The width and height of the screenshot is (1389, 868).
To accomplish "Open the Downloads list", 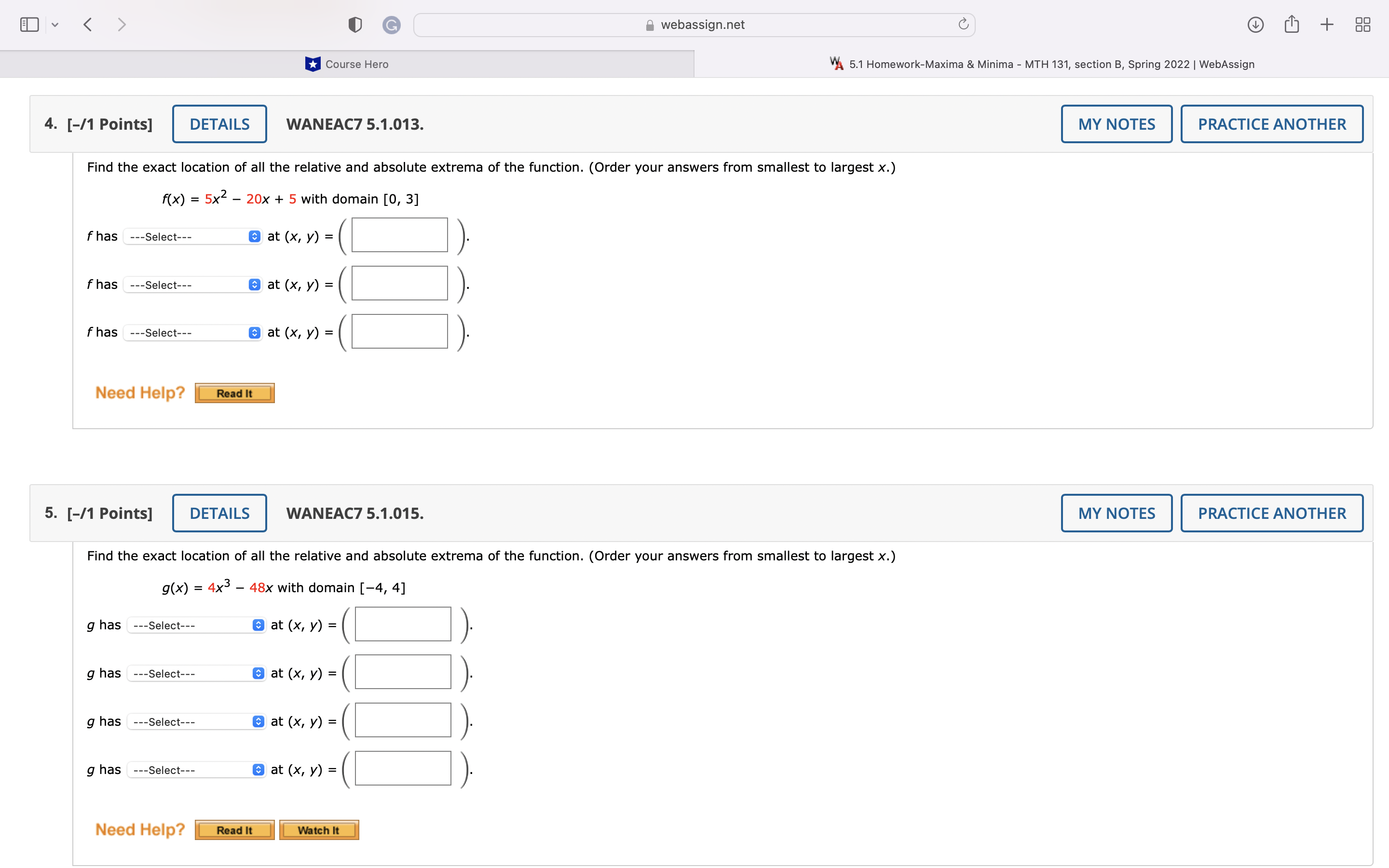I will (1255, 24).
